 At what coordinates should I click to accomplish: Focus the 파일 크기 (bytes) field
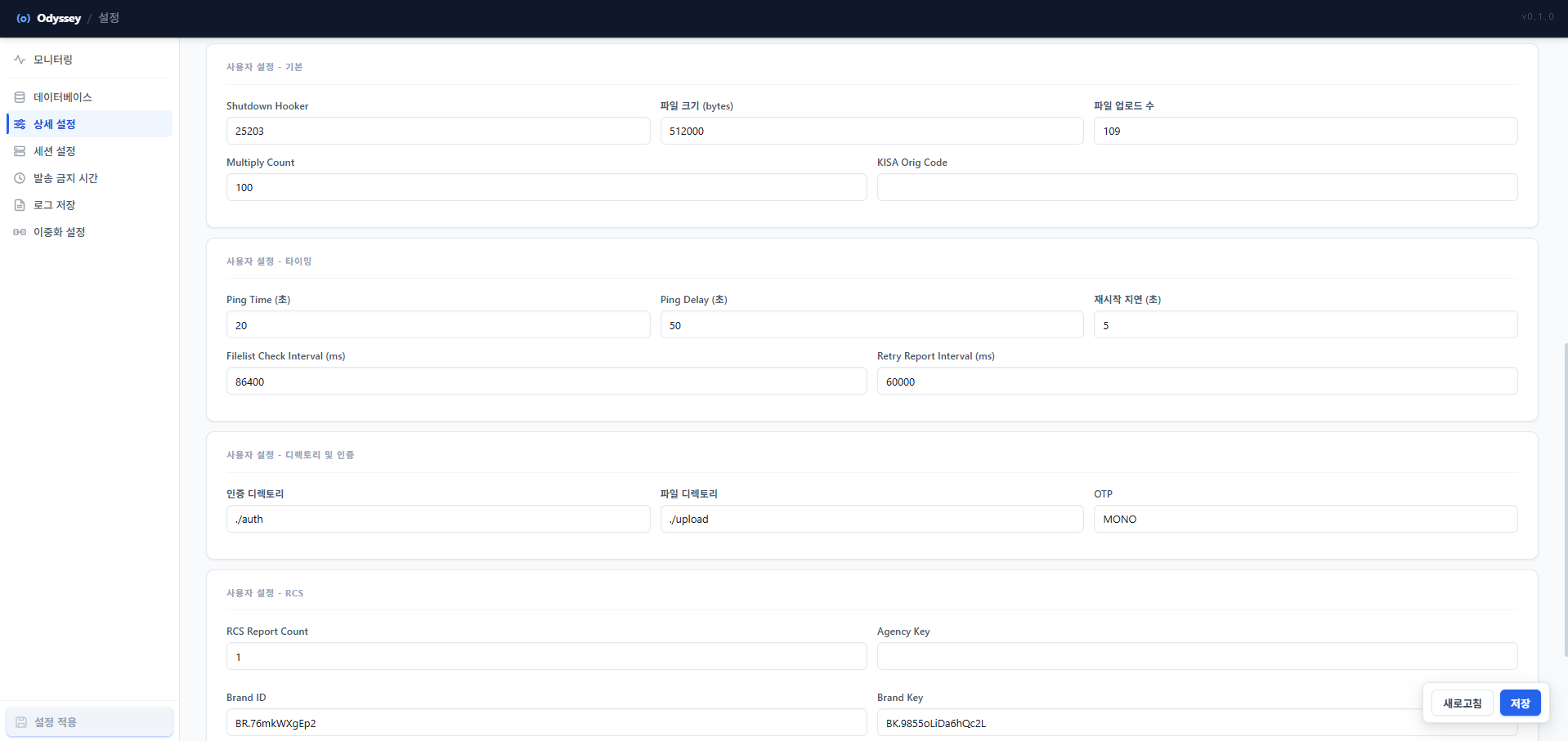[872, 131]
